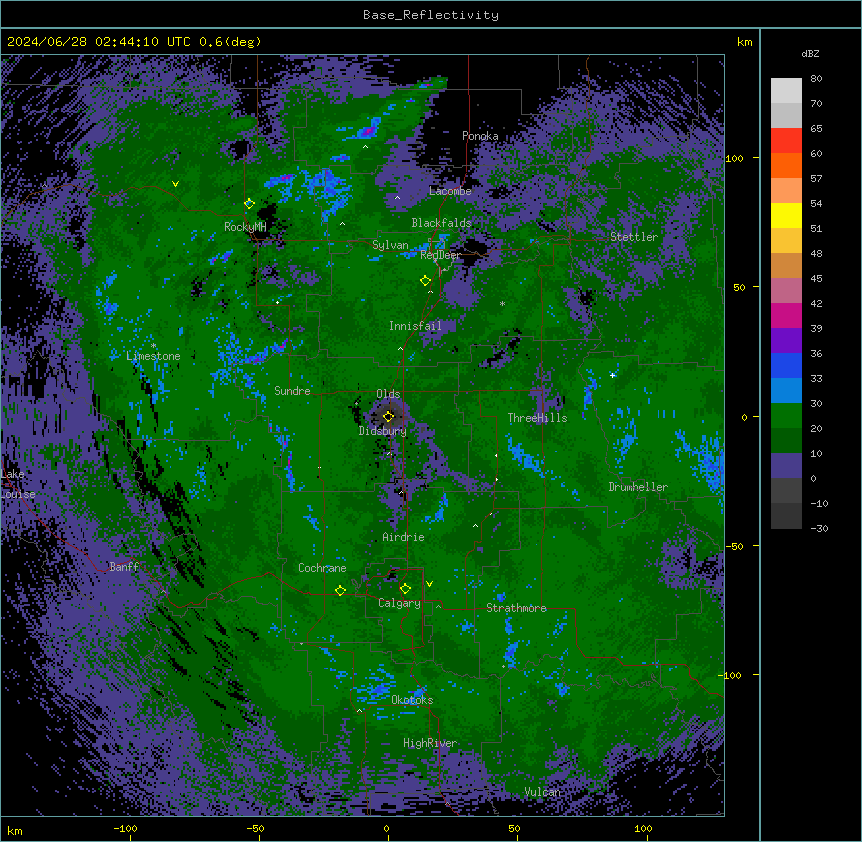The width and height of the screenshot is (862, 842).
Task: Select the yellow V marker northwest of RockyMH
Action: pos(175,184)
